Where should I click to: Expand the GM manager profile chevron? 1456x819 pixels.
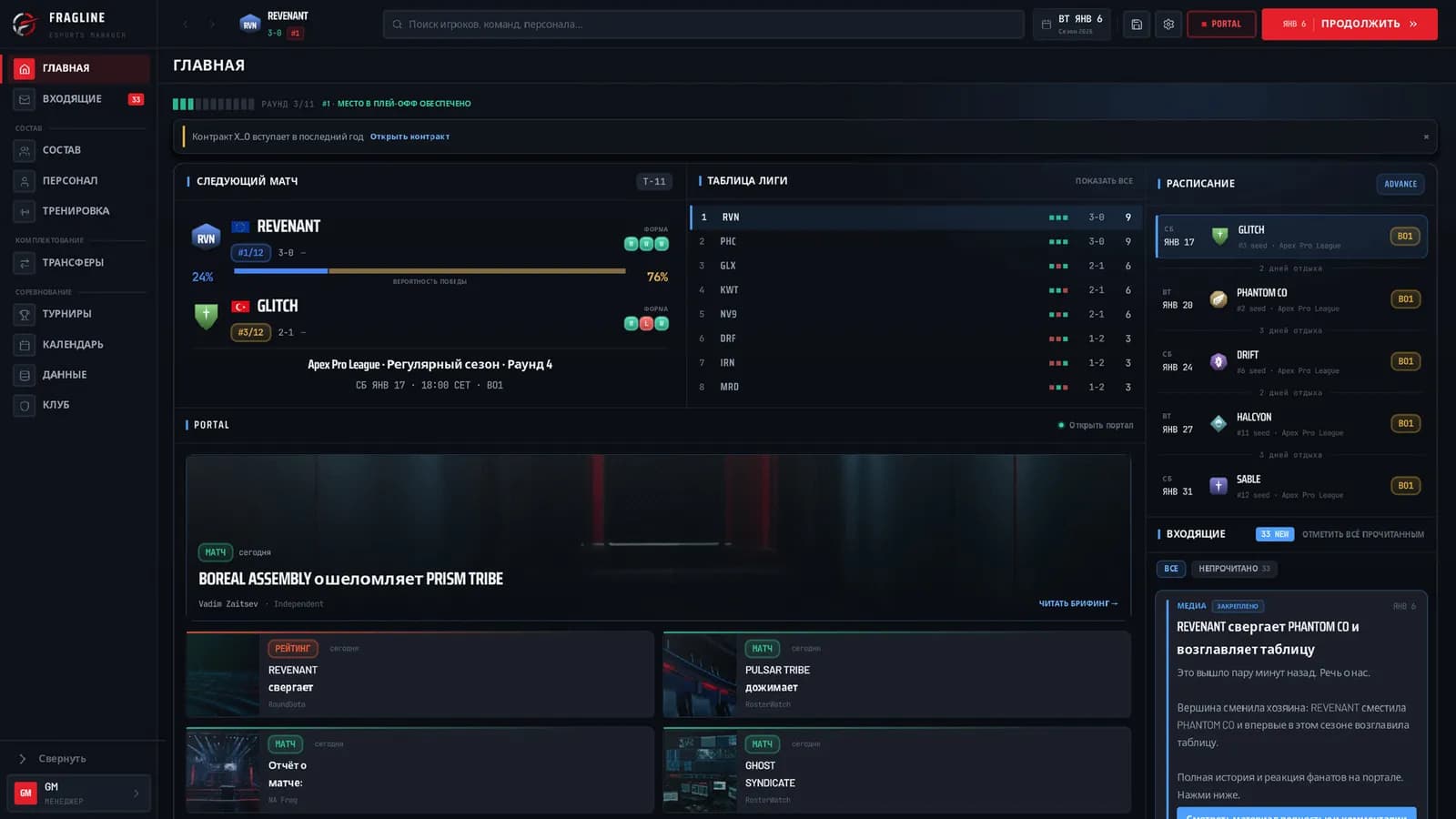[x=136, y=793]
